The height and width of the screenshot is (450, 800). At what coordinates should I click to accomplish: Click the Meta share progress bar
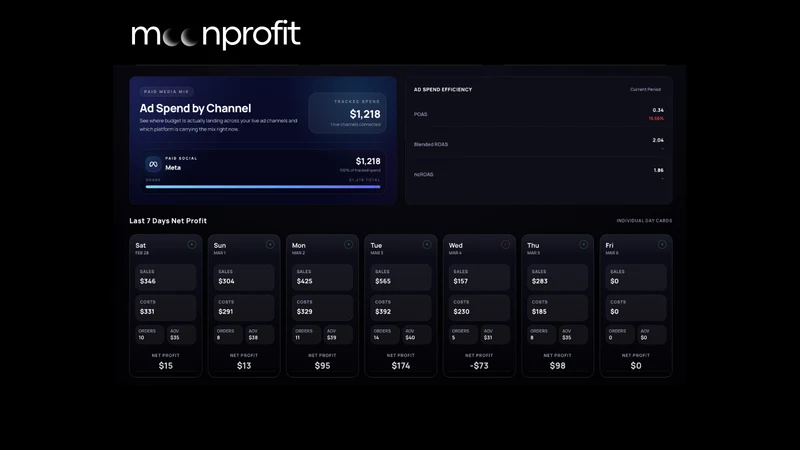[263, 187]
